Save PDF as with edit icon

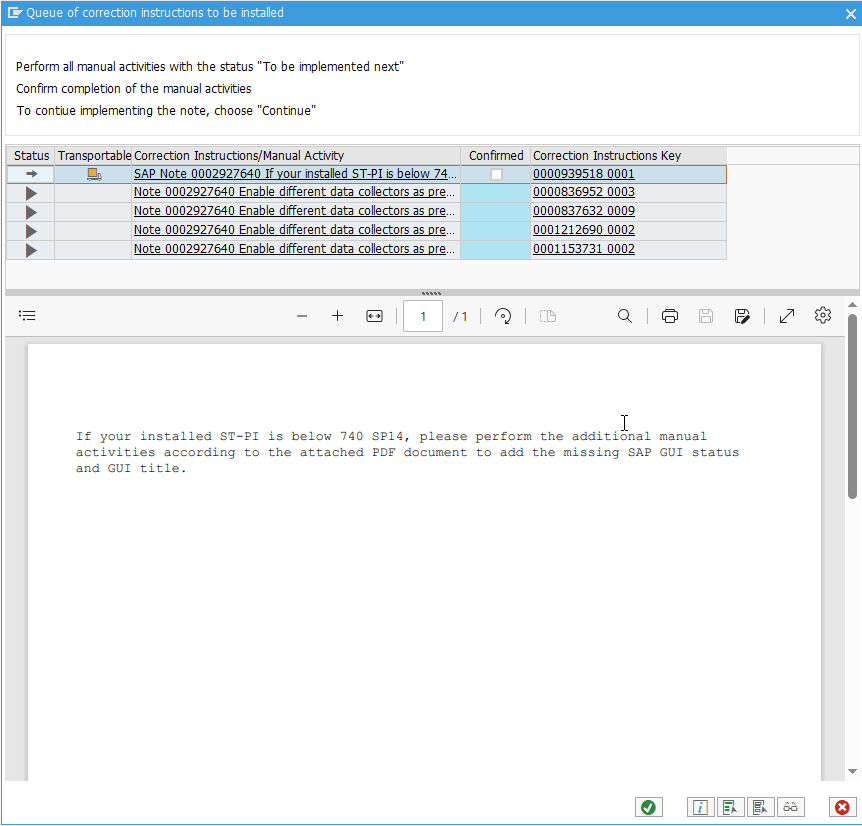click(x=742, y=316)
